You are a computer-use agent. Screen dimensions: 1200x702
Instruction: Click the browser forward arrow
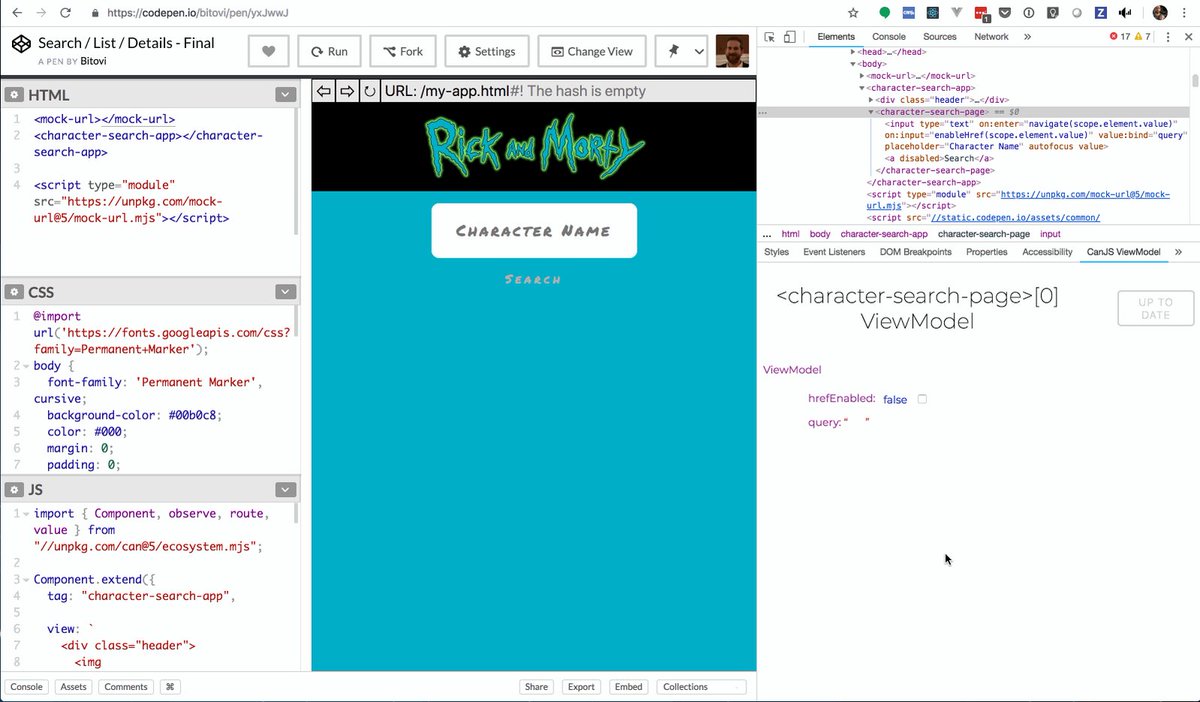(x=40, y=13)
